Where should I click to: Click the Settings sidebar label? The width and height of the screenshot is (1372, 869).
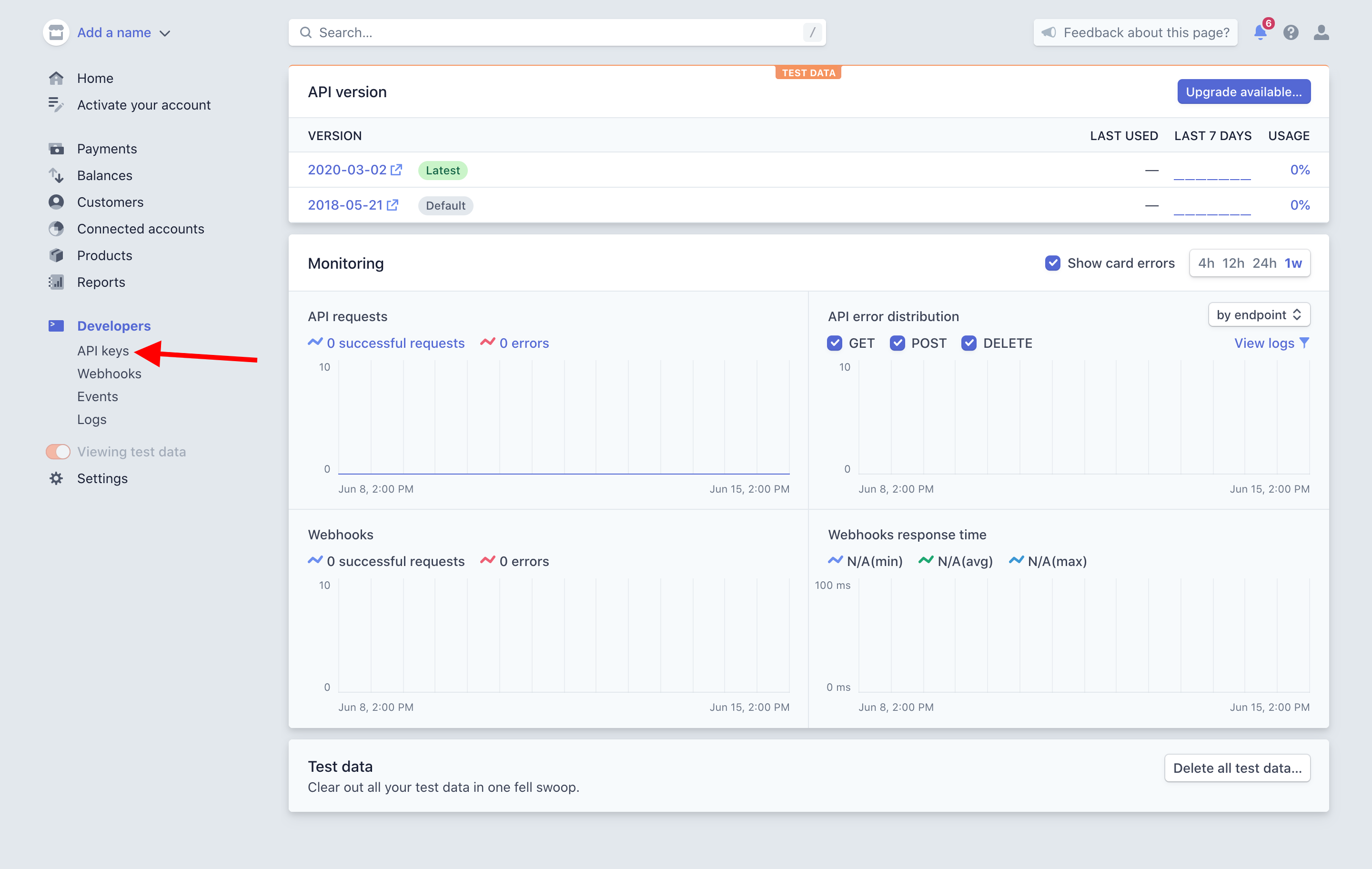102,478
